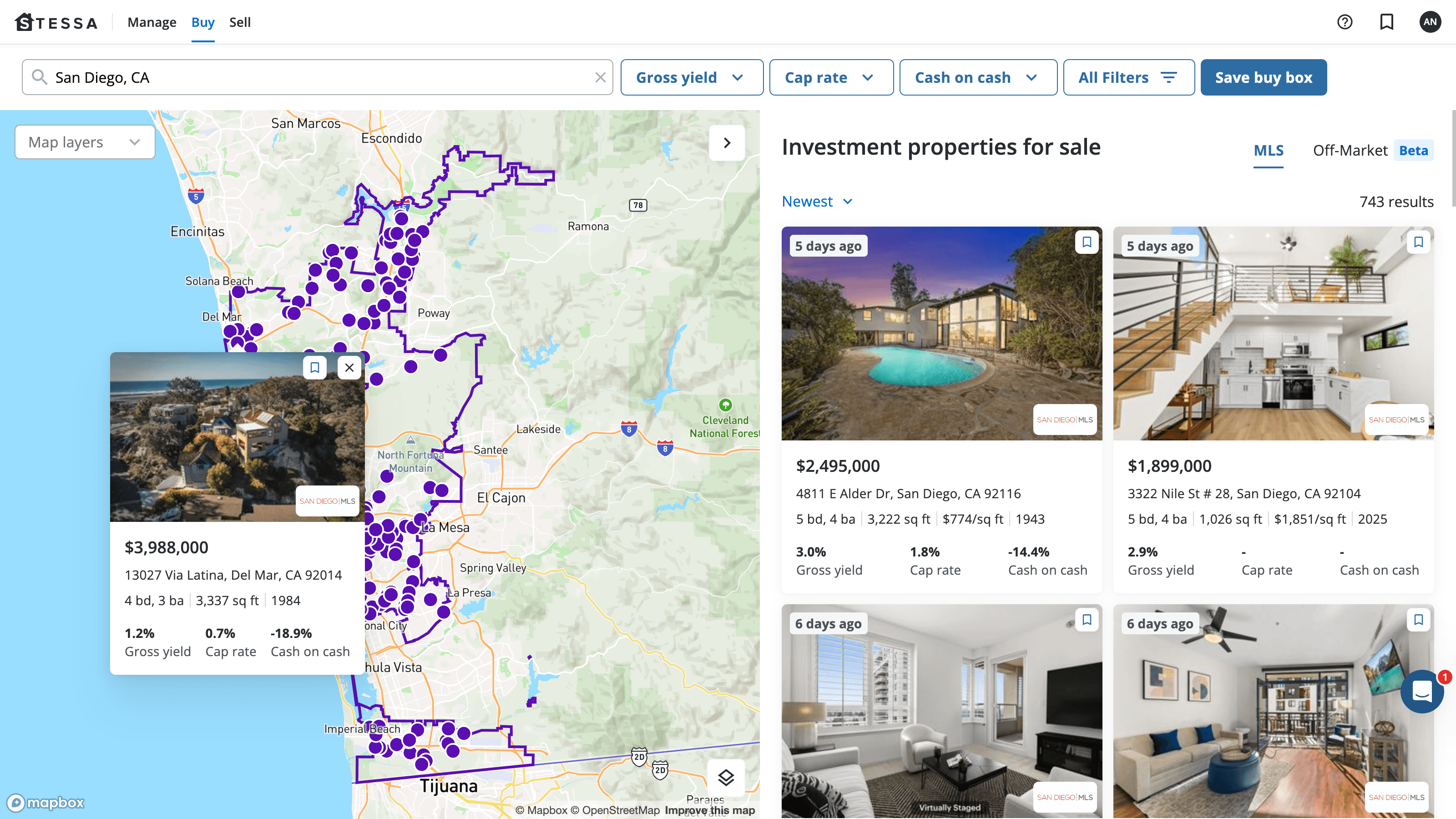Open the help icon in the header
The width and height of the screenshot is (1456, 819).
1345,22
